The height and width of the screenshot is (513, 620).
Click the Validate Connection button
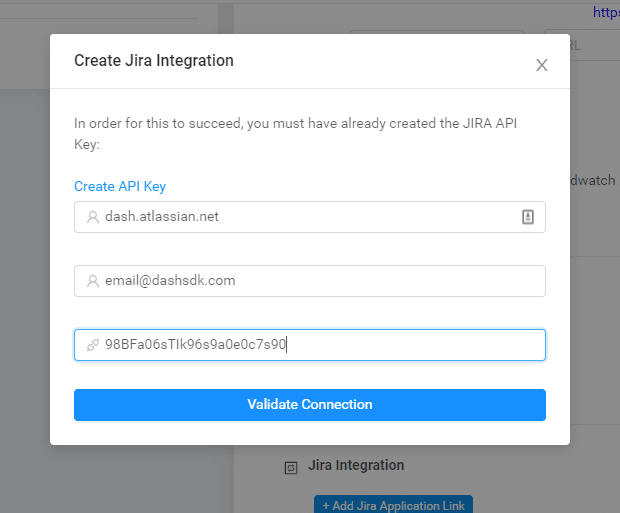(x=310, y=405)
